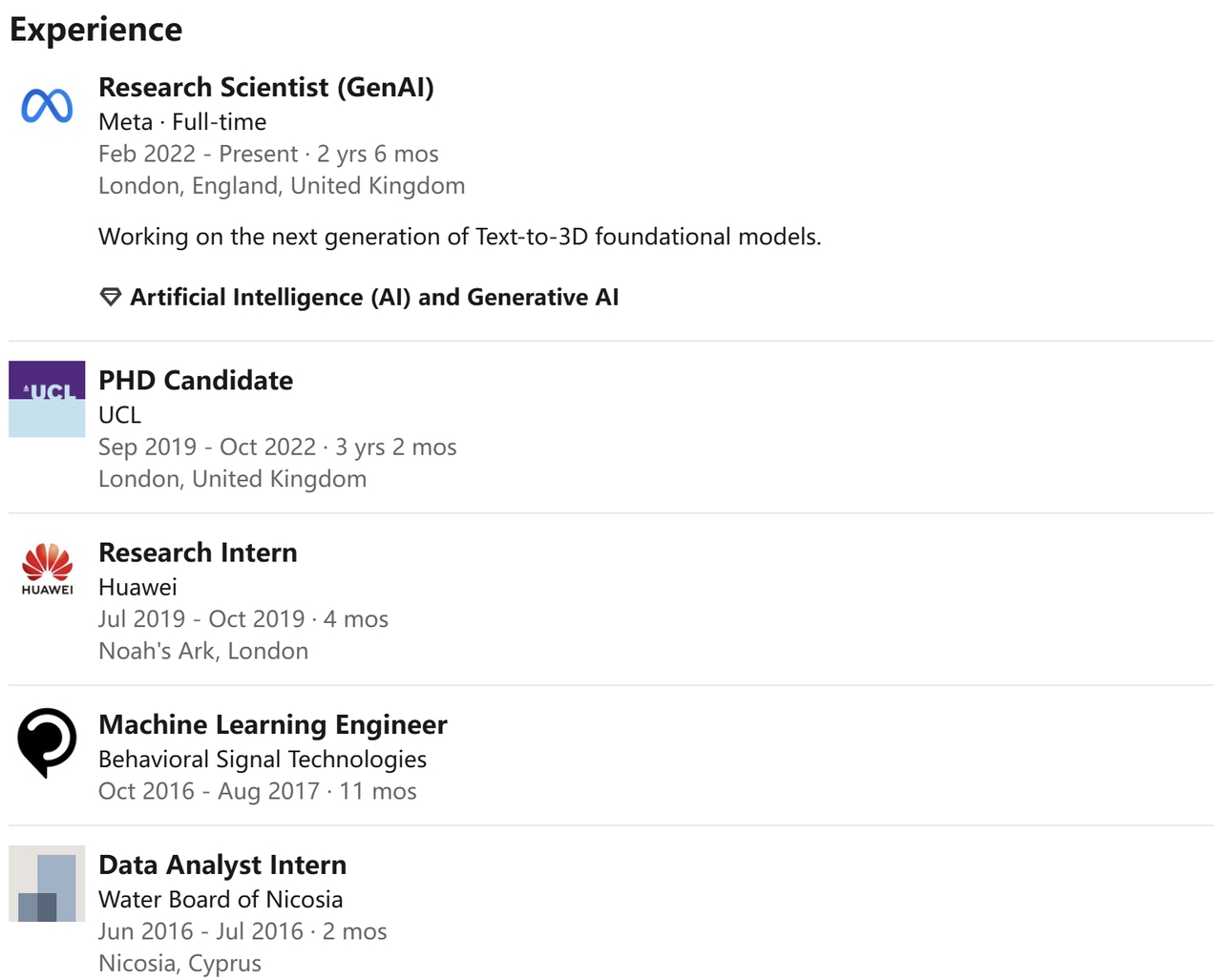Open Behavioral Signal Technologies logo

[x=47, y=742]
